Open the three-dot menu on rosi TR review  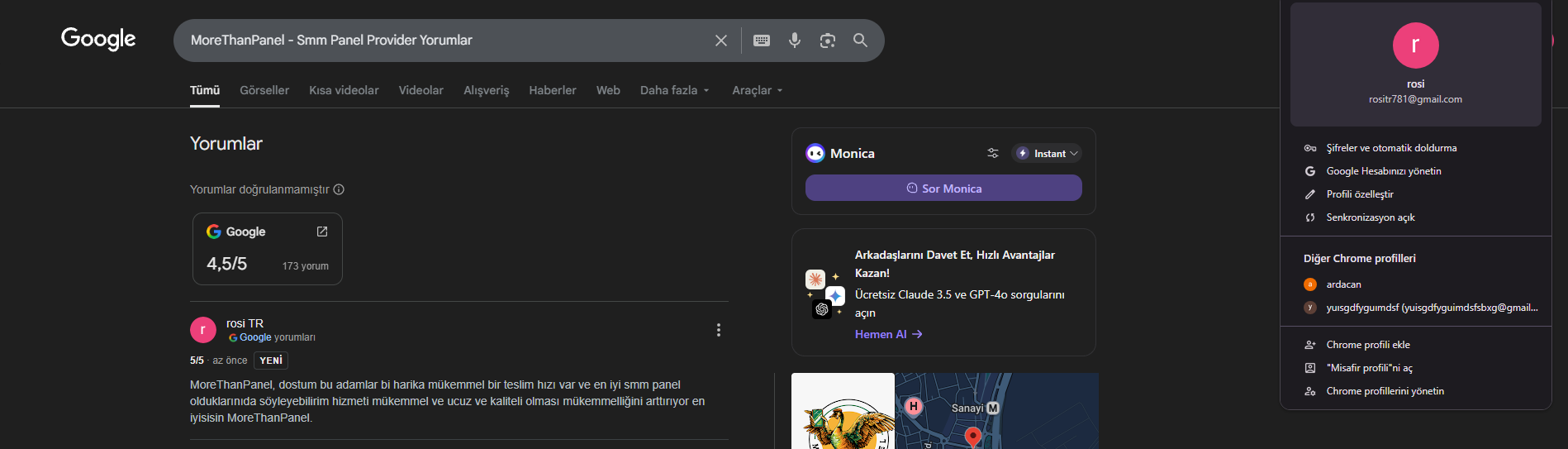719,330
